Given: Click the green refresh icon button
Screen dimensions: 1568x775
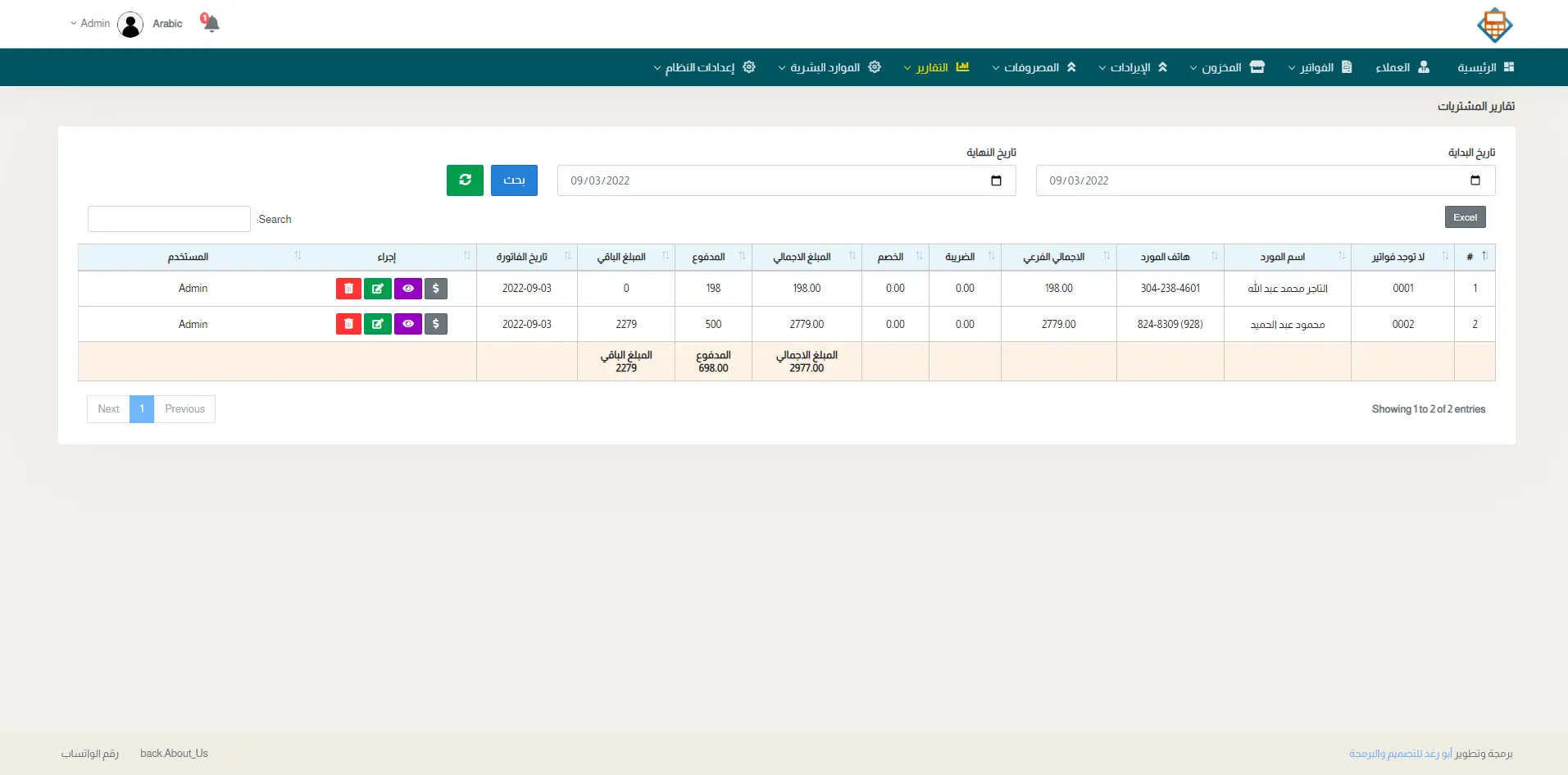Looking at the screenshot, I should pos(465,180).
